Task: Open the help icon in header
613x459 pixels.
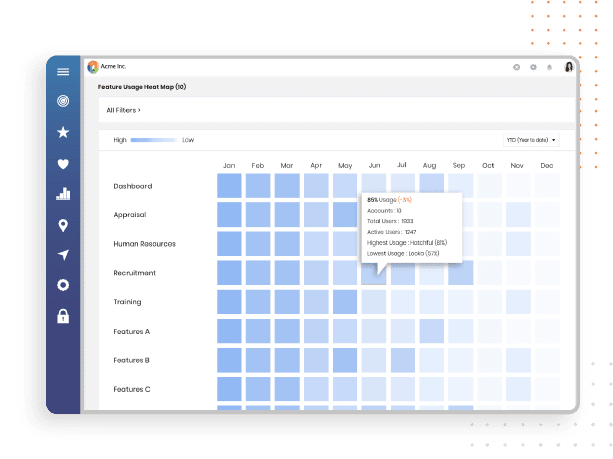Action: point(516,67)
